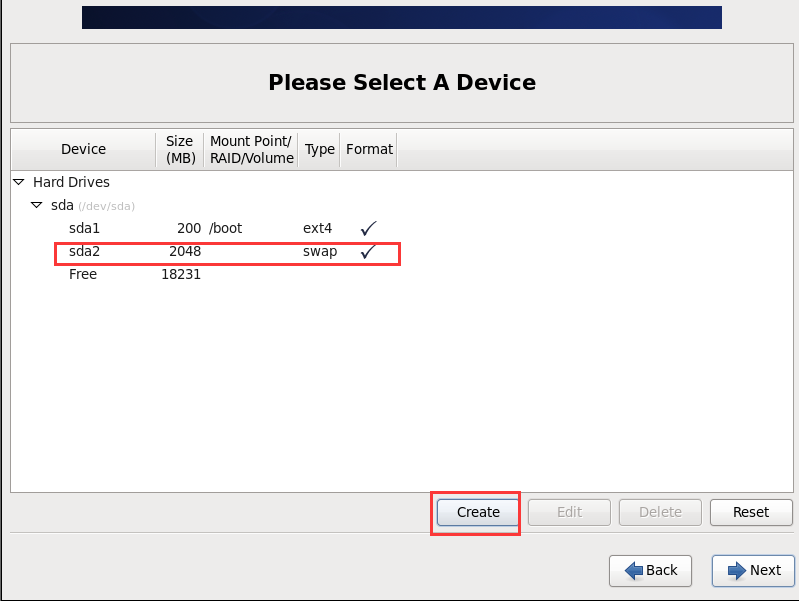Click the format checkmark for sda1
Image resolution: width=799 pixels, height=601 pixels.
point(368,228)
